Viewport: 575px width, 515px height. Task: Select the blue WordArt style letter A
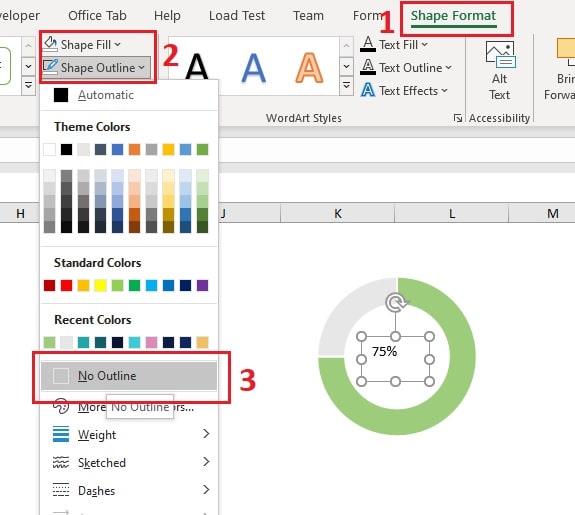(253, 68)
